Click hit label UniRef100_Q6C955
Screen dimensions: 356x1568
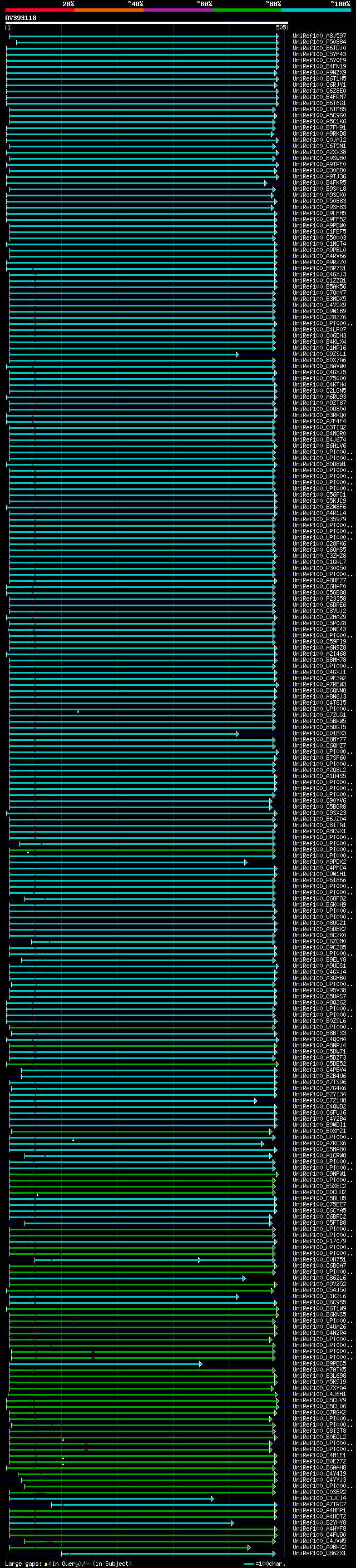[319, 1302]
